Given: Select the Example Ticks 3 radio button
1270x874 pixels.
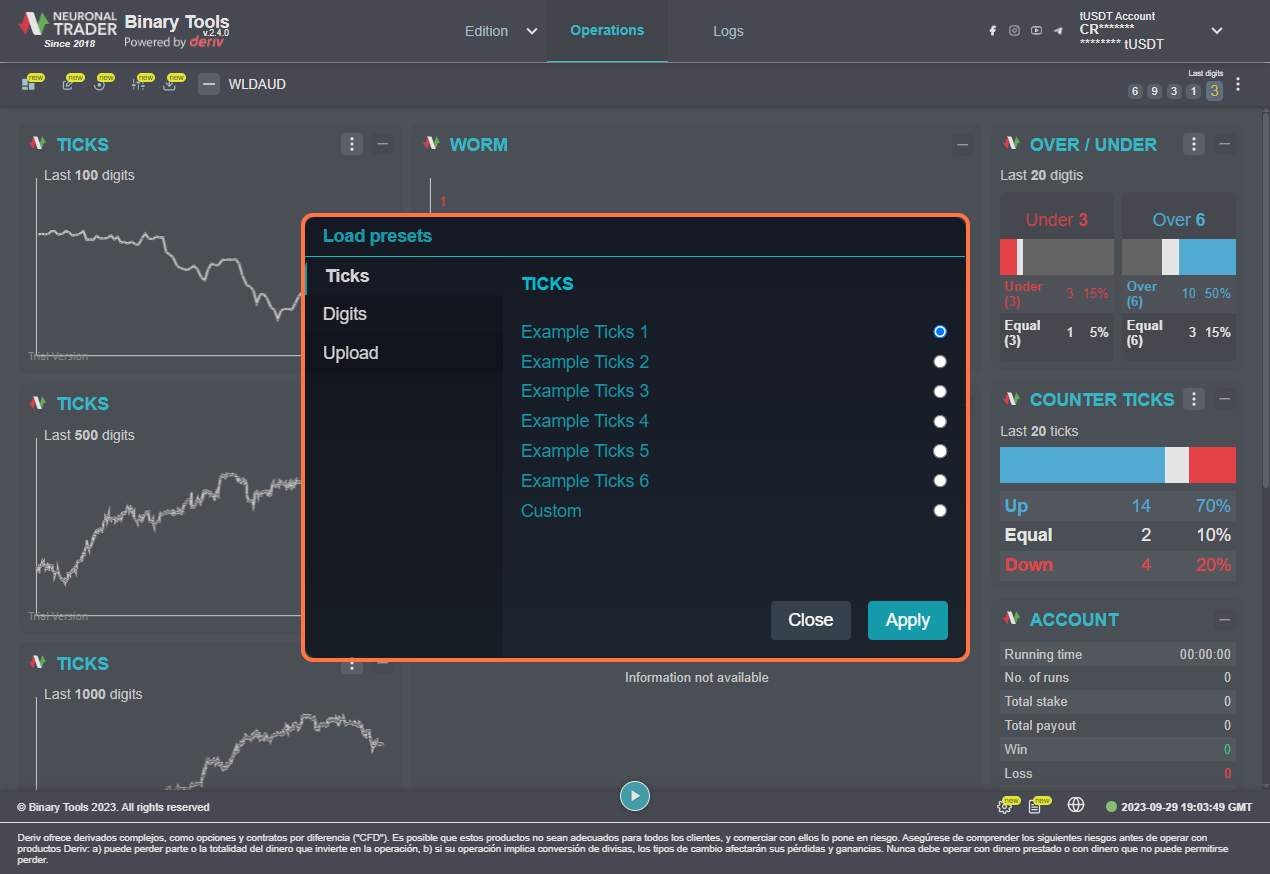Looking at the screenshot, I should (x=939, y=391).
